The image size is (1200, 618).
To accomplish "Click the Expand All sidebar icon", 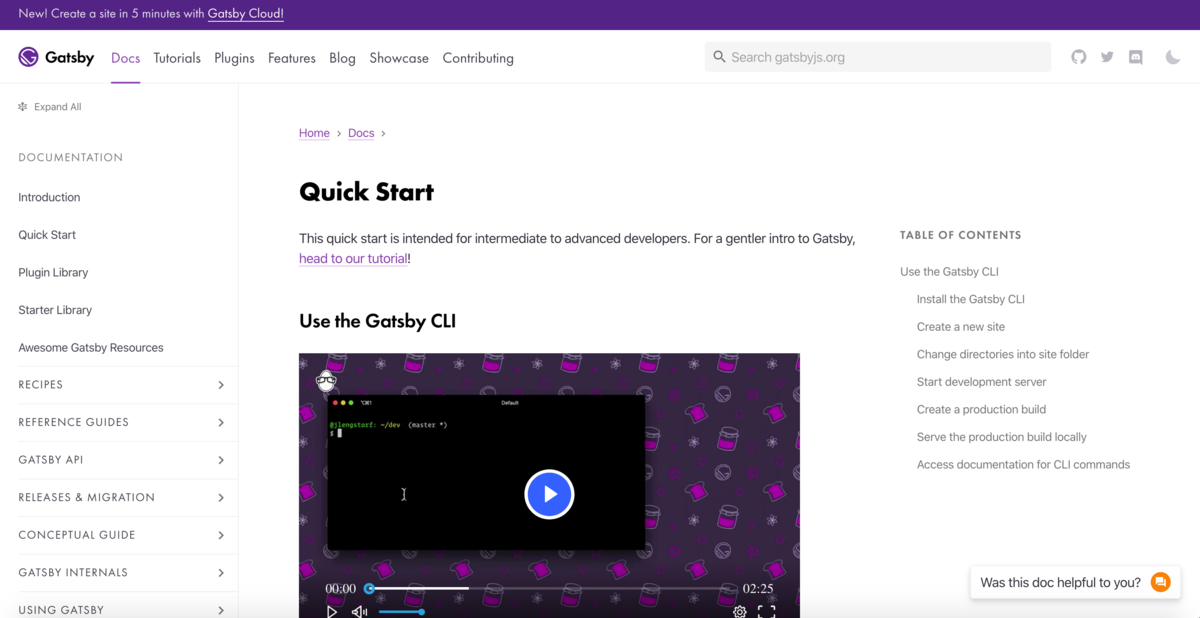I will click(23, 107).
